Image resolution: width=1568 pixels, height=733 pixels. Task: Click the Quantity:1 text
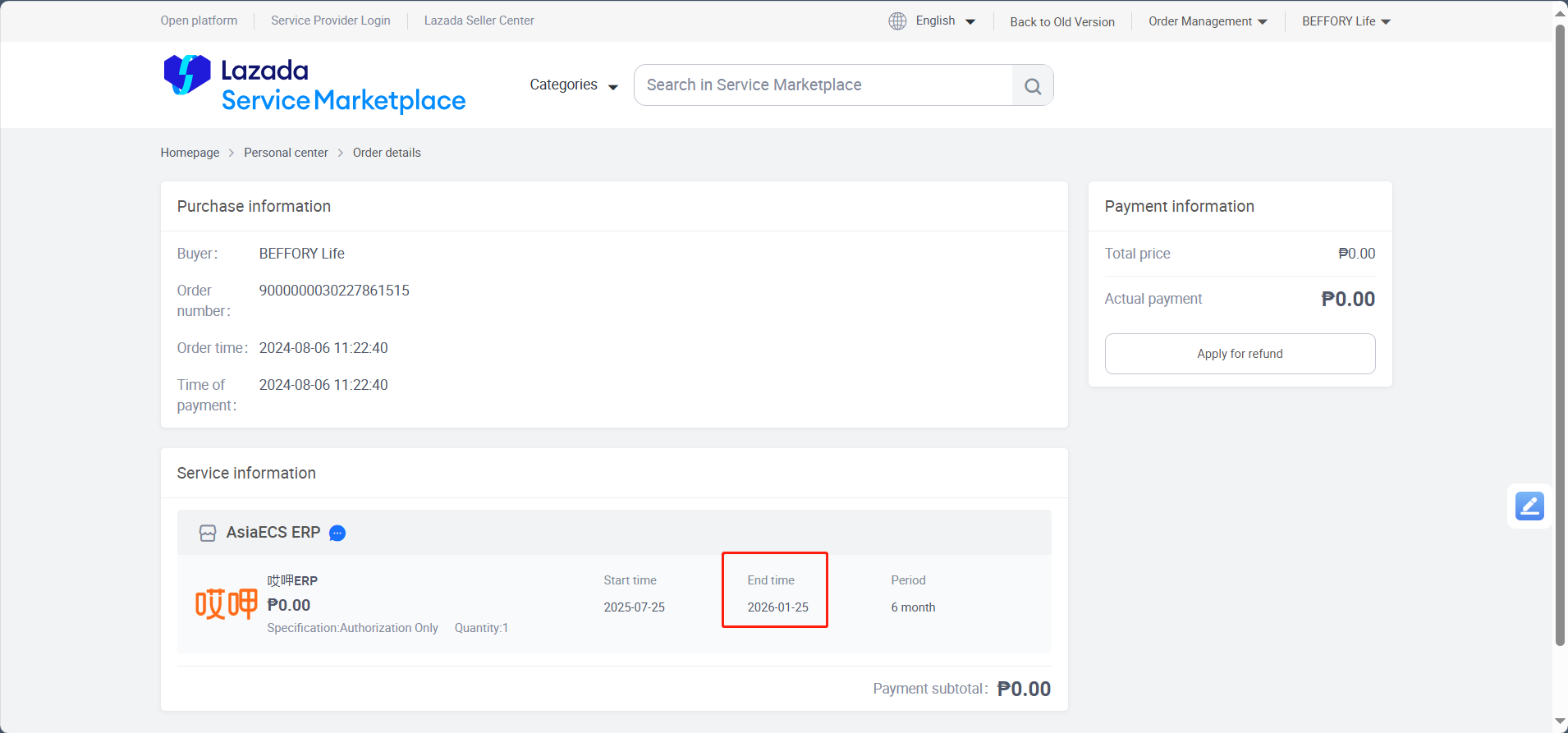pyautogui.click(x=481, y=628)
